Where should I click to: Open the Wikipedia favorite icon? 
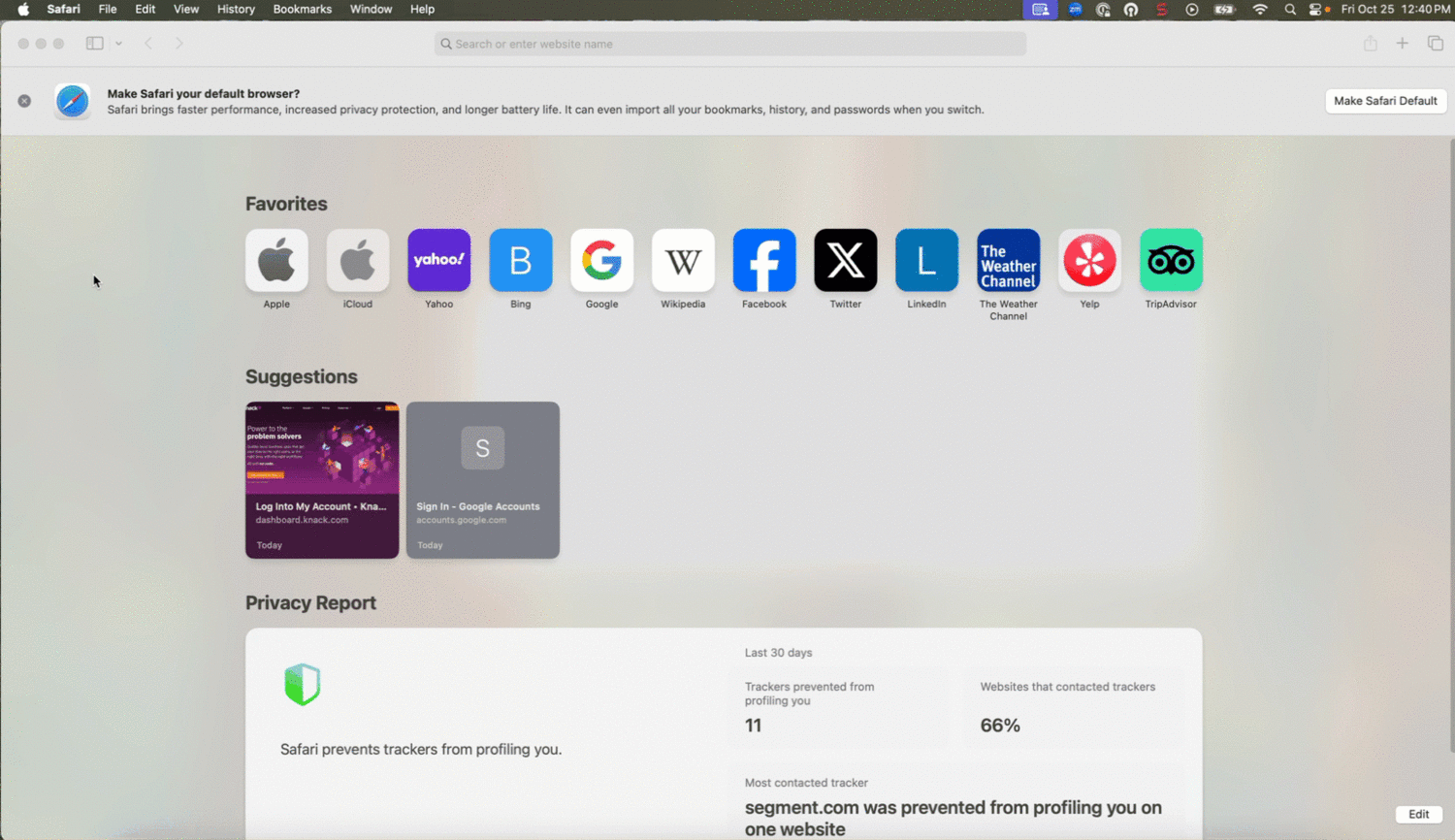point(683,260)
